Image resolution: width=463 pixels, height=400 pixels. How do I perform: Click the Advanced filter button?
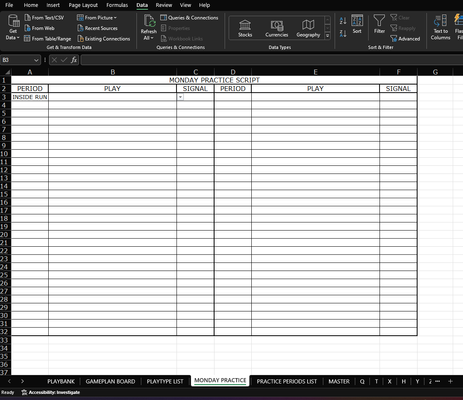point(405,39)
